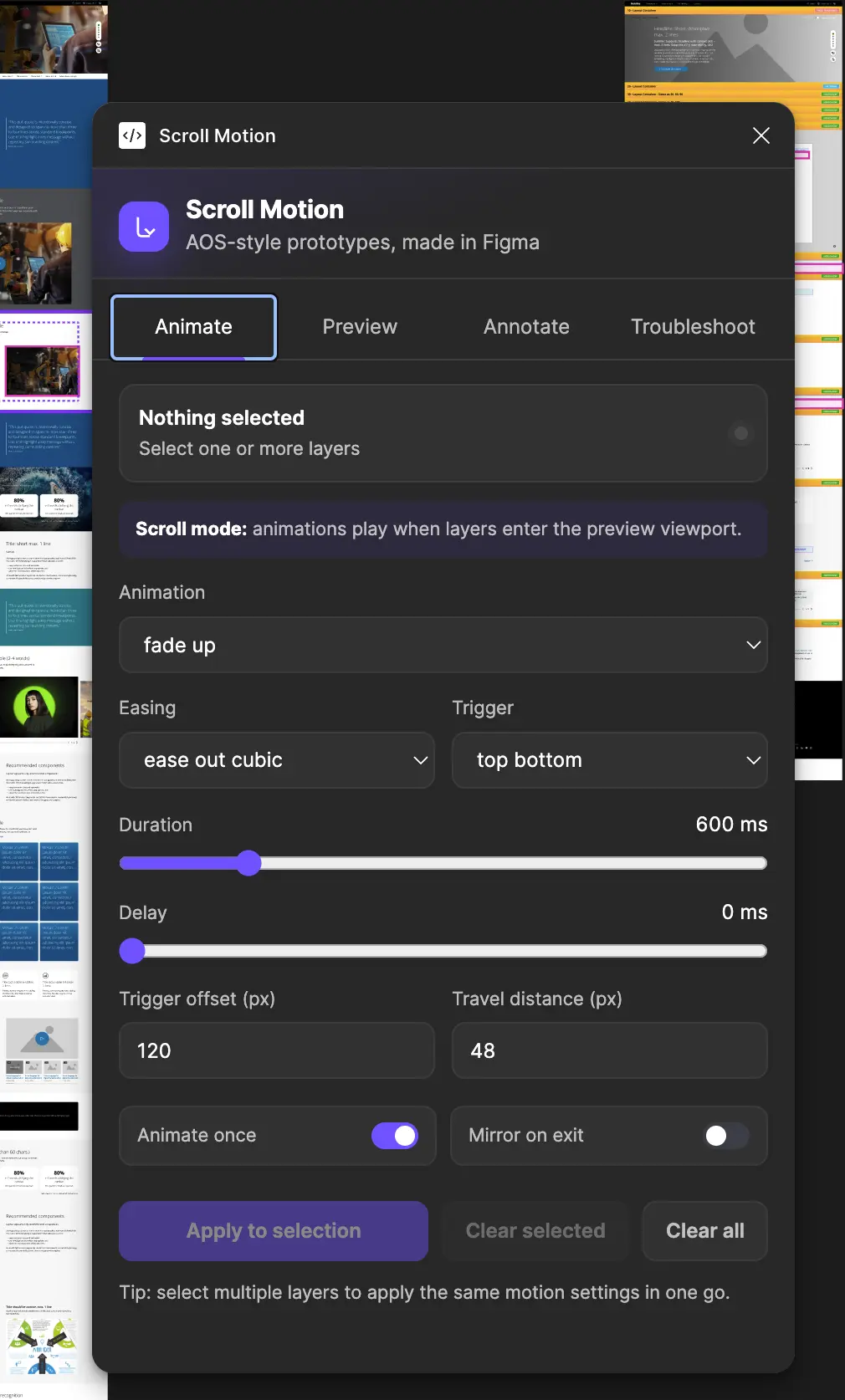Viewport: 845px width, 1400px height.
Task: Click the tip text about multiple layers
Action: (x=424, y=1293)
